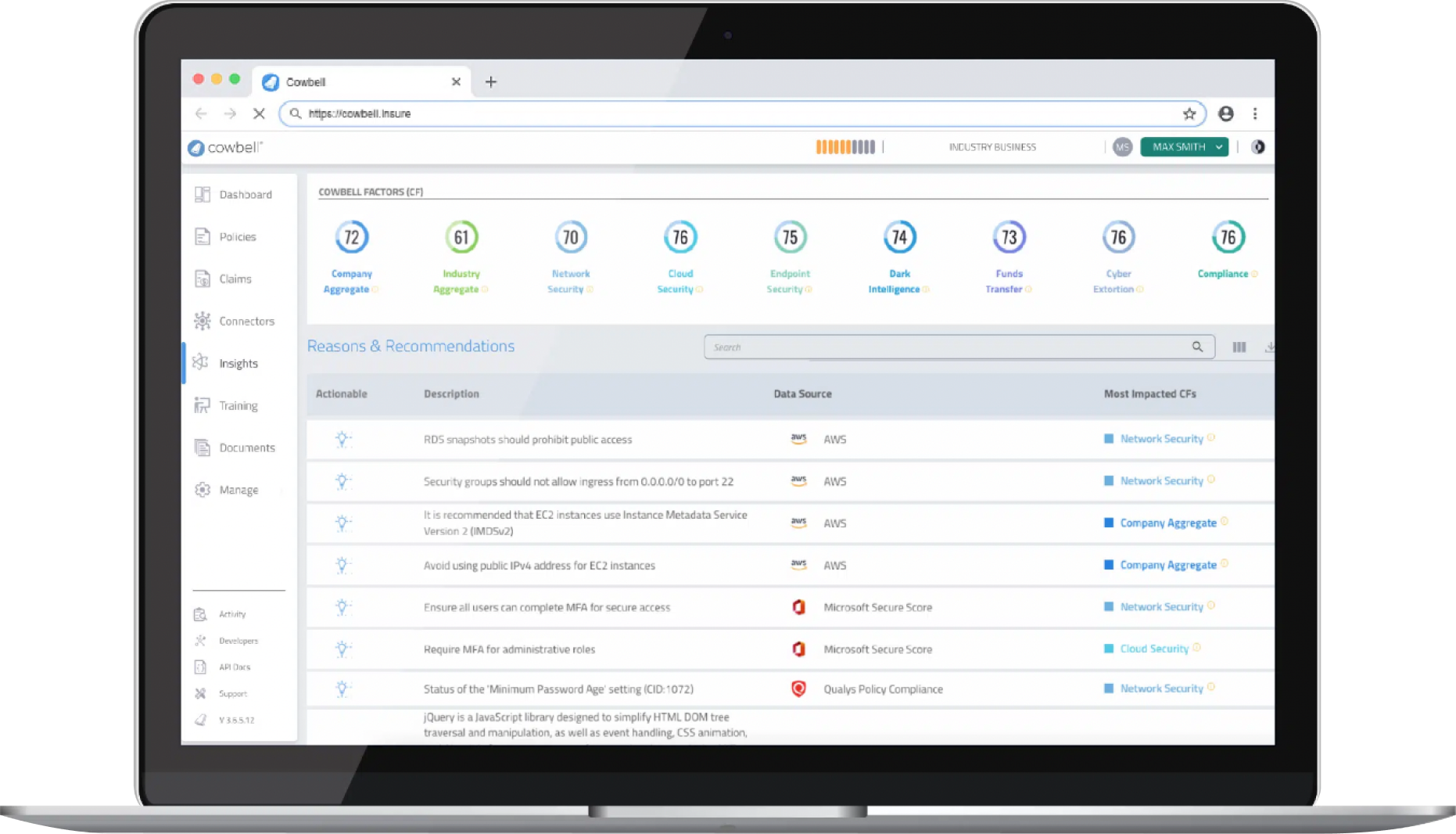Click the Funds Transfer score 73 circle

[1010, 237]
